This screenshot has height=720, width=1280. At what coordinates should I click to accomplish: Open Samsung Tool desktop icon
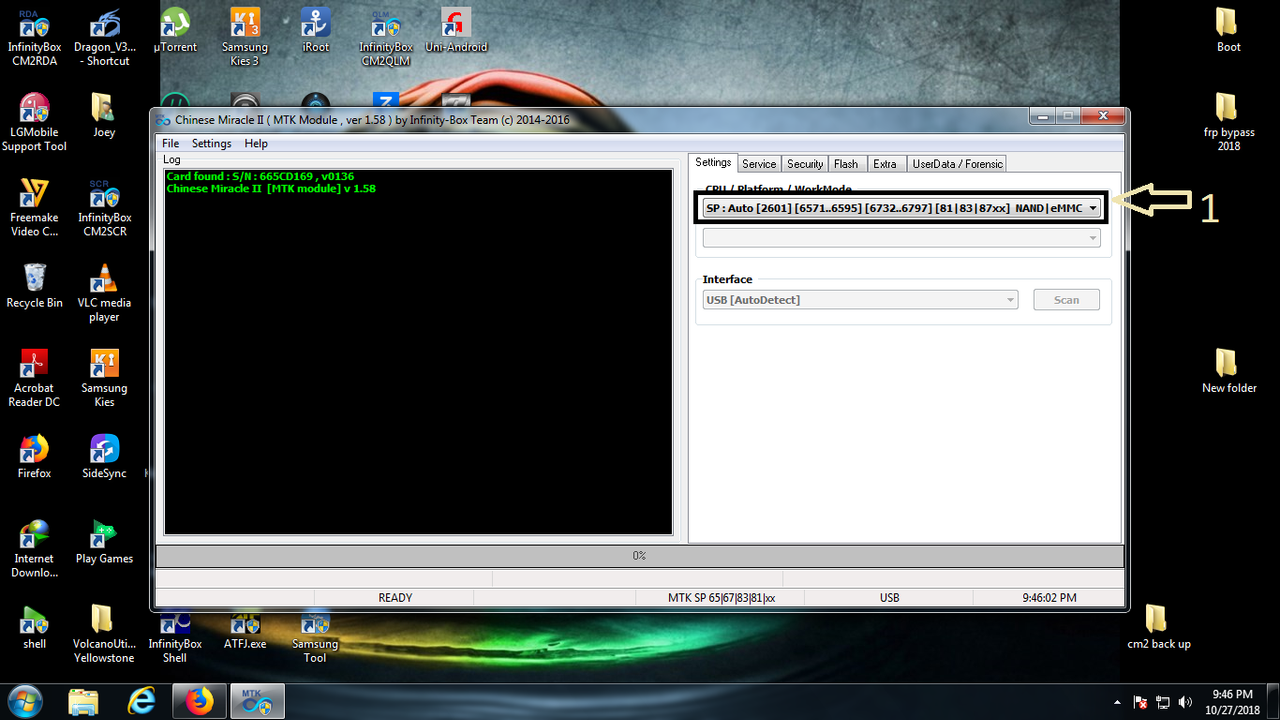coord(315,637)
